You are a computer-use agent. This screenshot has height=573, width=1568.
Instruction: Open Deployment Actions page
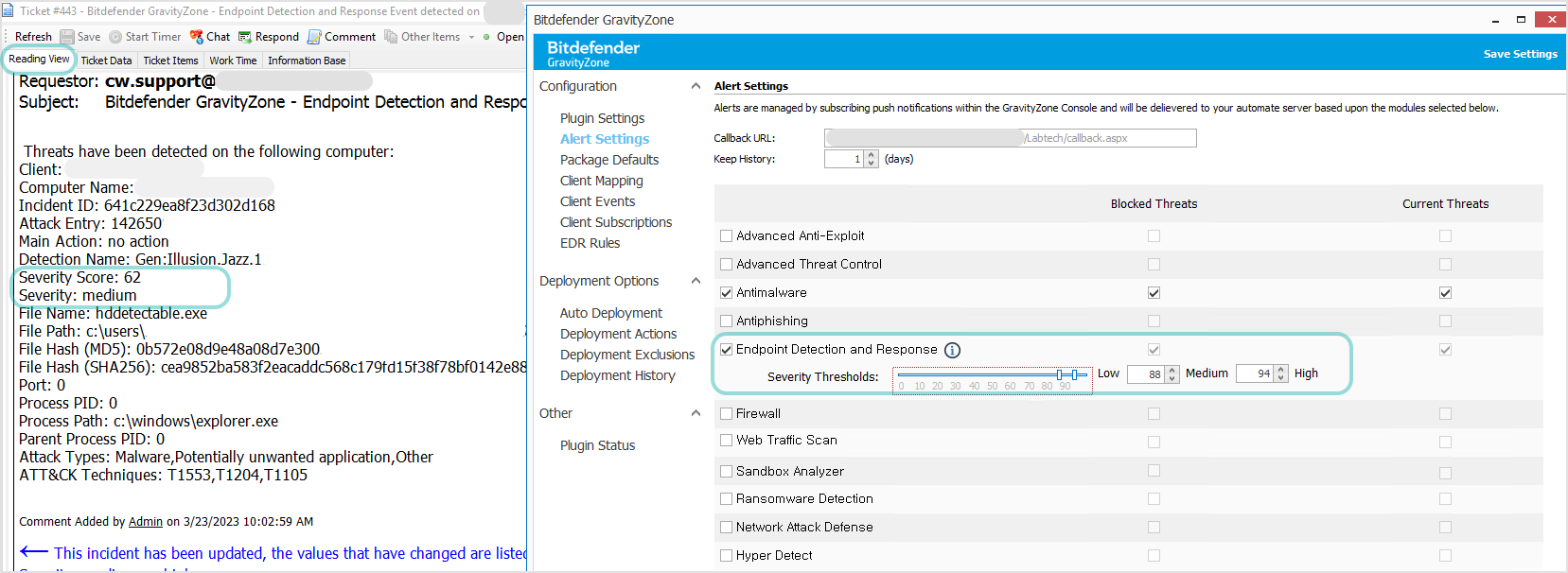[618, 334]
